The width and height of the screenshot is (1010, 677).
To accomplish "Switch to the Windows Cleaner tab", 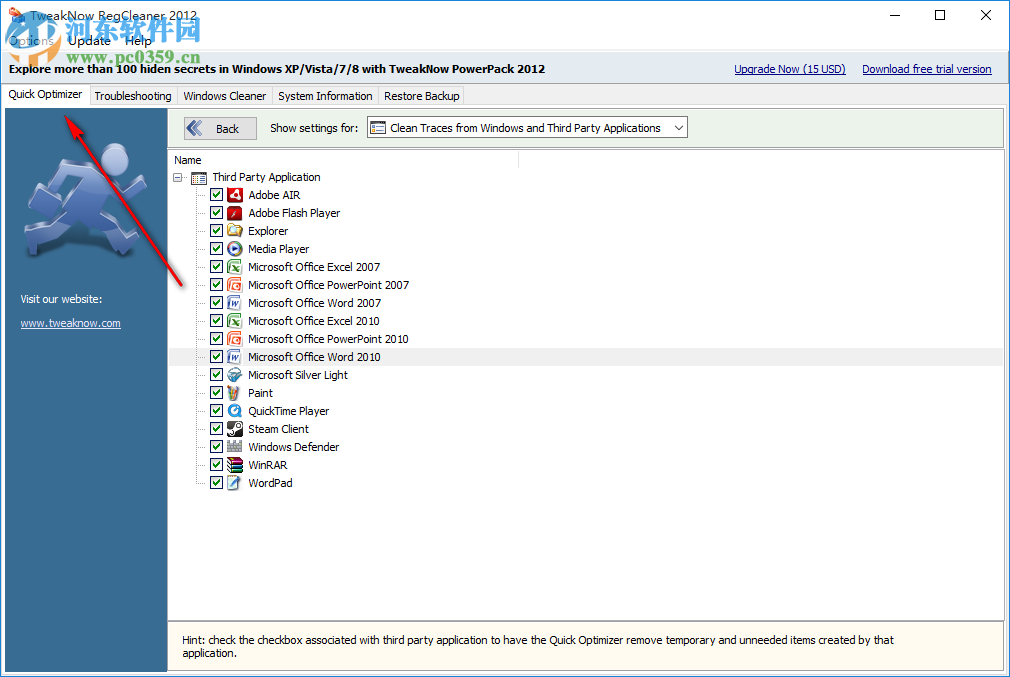I will pyautogui.click(x=224, y=95).
